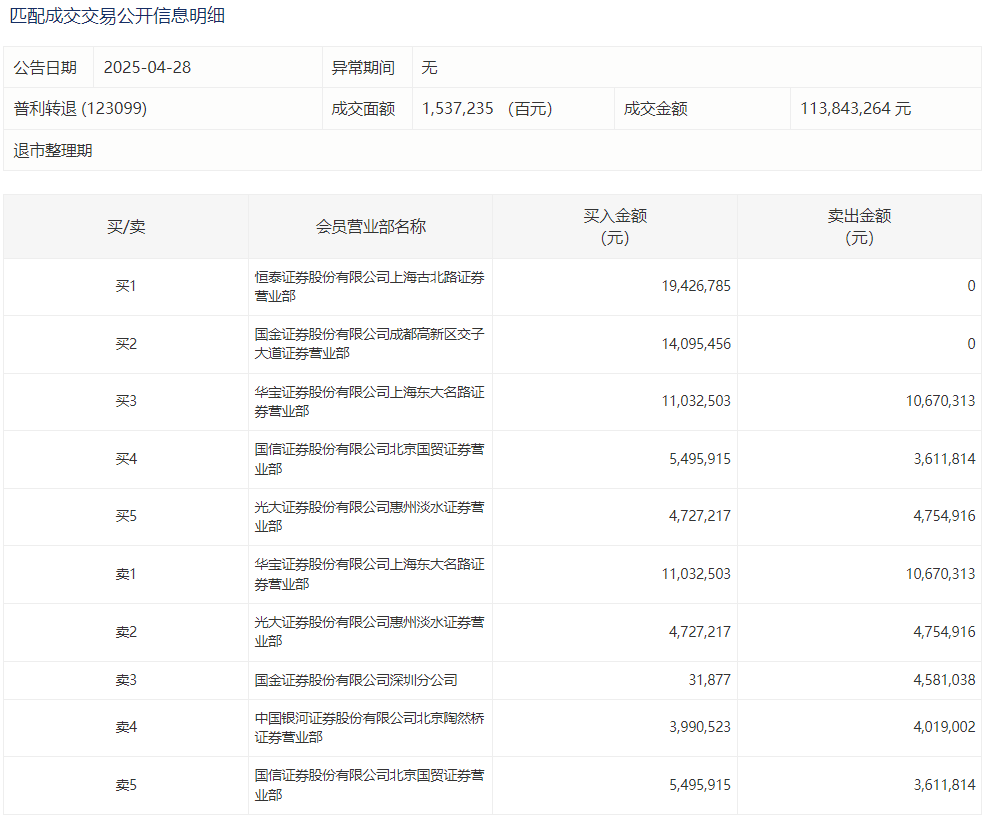Click the 卖3 row label
Screen dimensions: 985x819
pos(126,680)
